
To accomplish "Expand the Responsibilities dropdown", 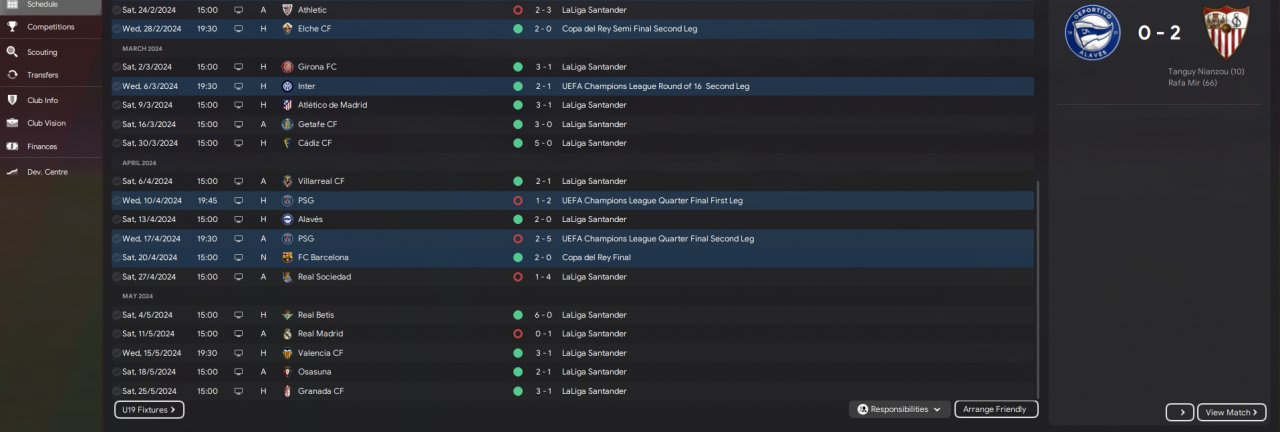I will pyautogui.click(x=899, y=409).
